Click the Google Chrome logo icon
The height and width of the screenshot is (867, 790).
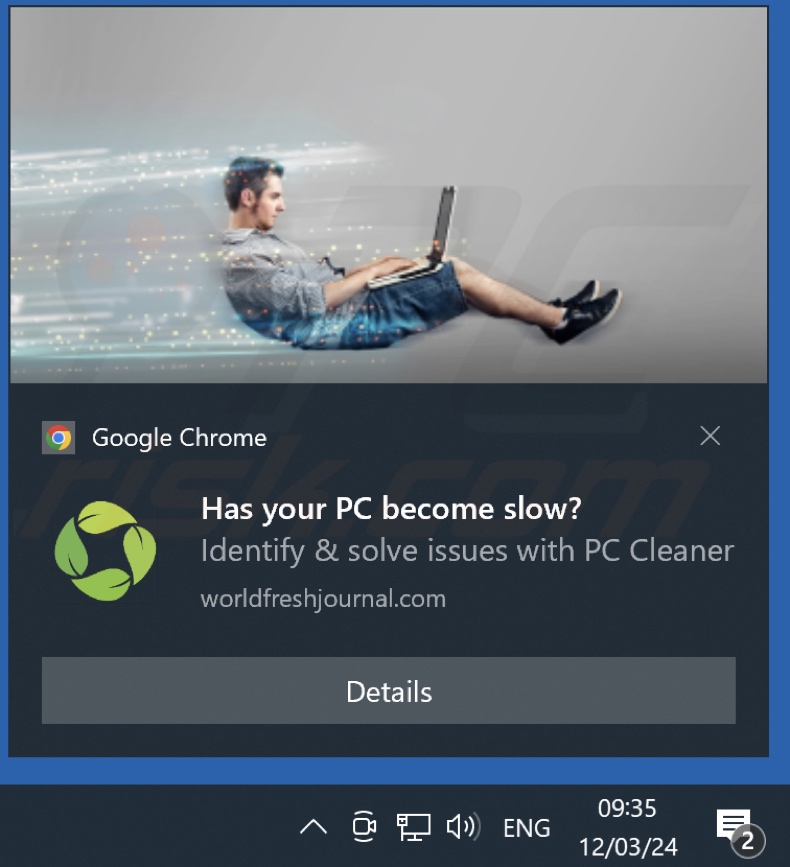(59, 438)
